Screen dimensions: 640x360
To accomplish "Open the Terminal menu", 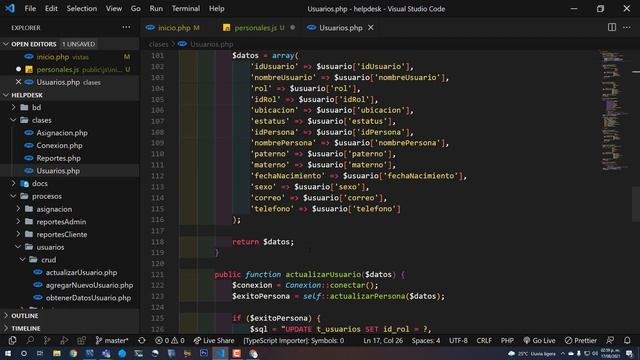I will tap(186, 8).
